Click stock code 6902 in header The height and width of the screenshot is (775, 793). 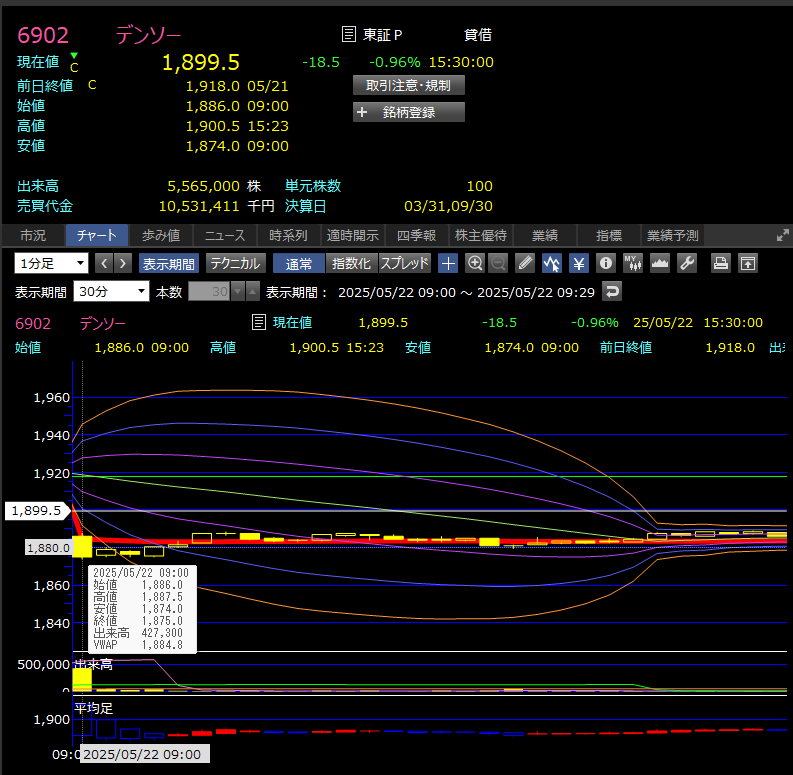tap(43, 35)
